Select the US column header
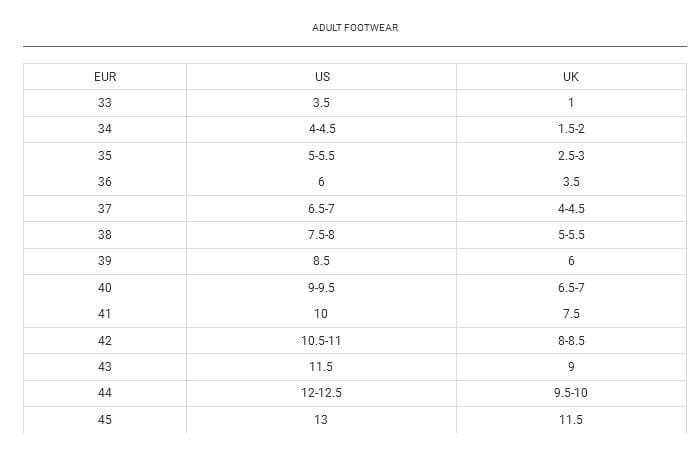 click(x=321, y=77)
